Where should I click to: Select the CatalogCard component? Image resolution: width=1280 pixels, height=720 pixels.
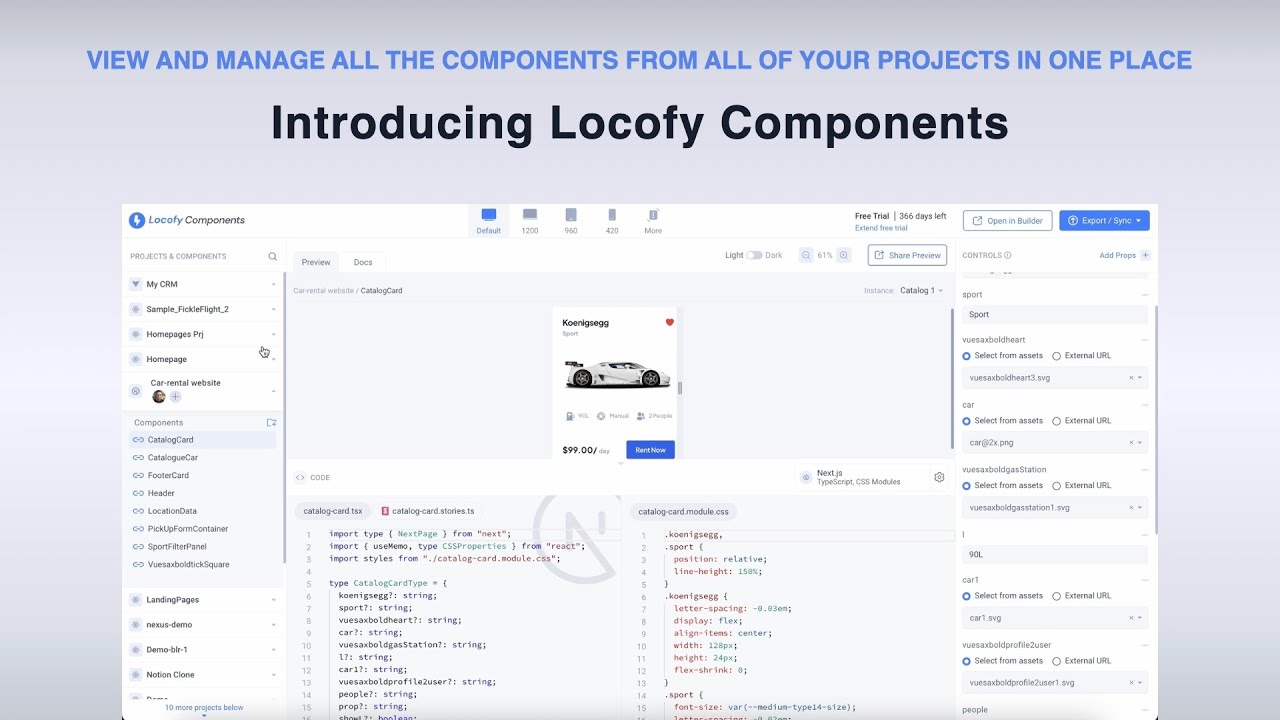[203, 440]
